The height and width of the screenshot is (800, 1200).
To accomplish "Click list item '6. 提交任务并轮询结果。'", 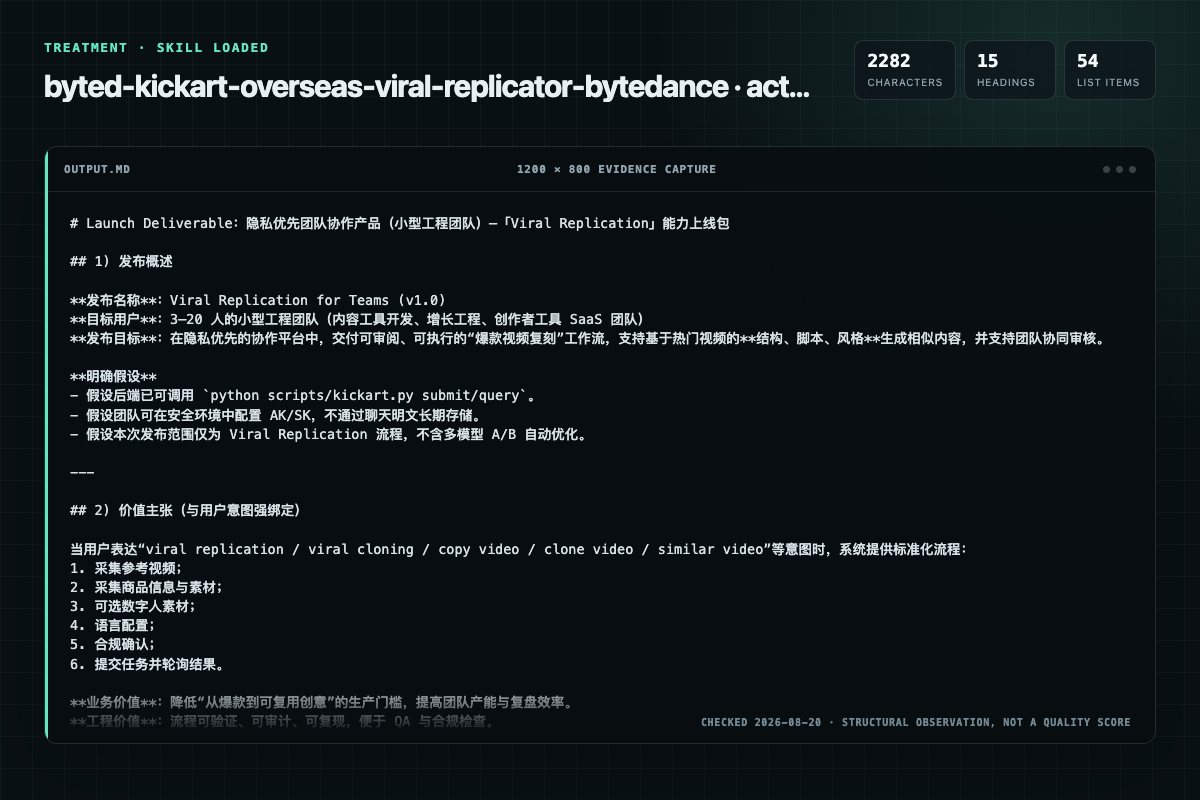I will click(147, 663).
